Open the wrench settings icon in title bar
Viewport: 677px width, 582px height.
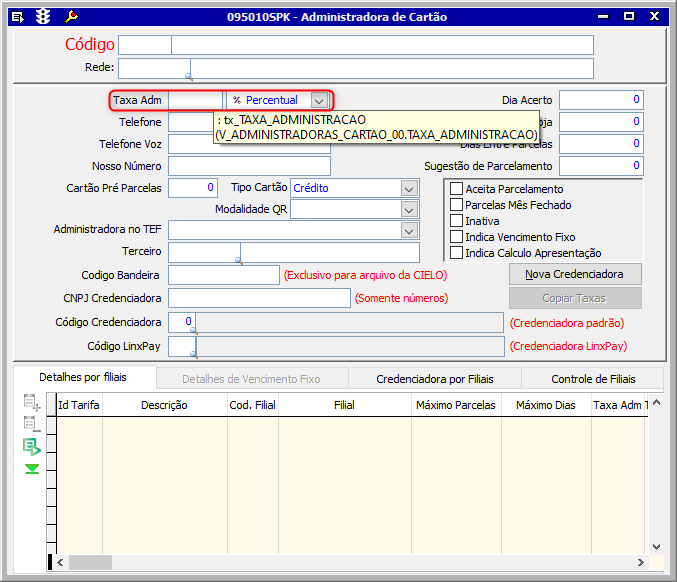click(x=71, y=17)
